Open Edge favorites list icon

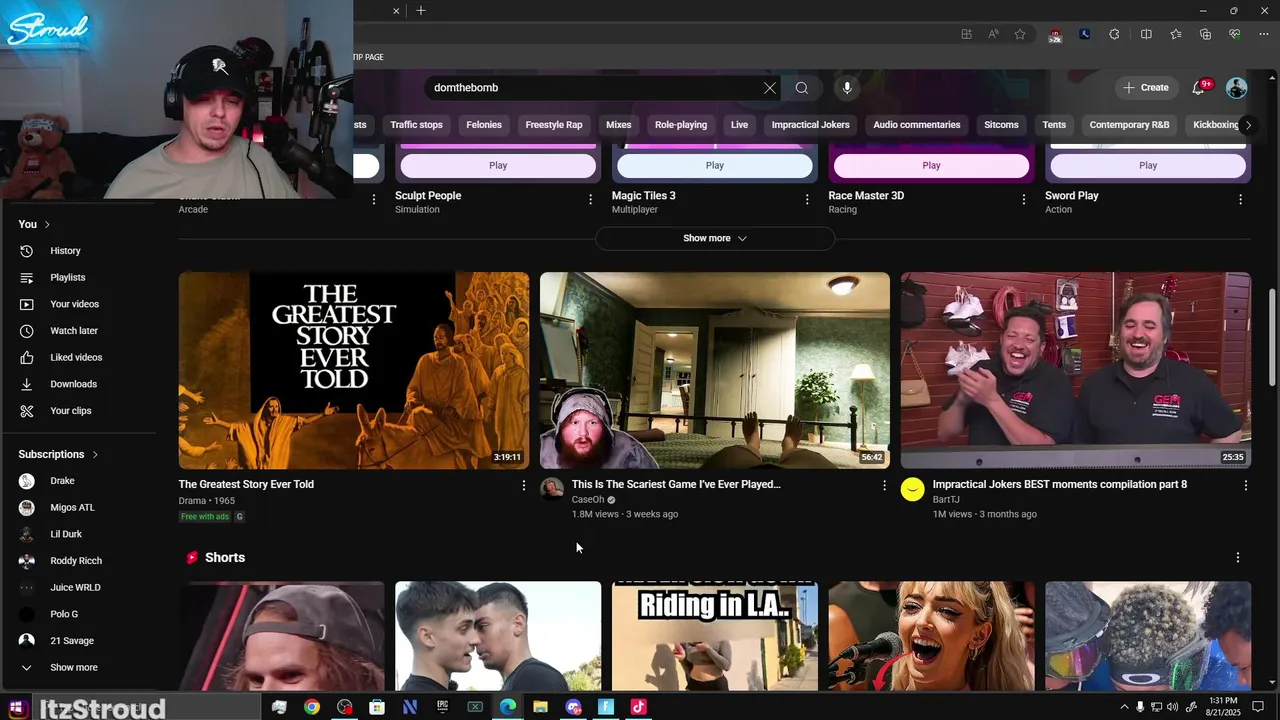pos(1176,34)
